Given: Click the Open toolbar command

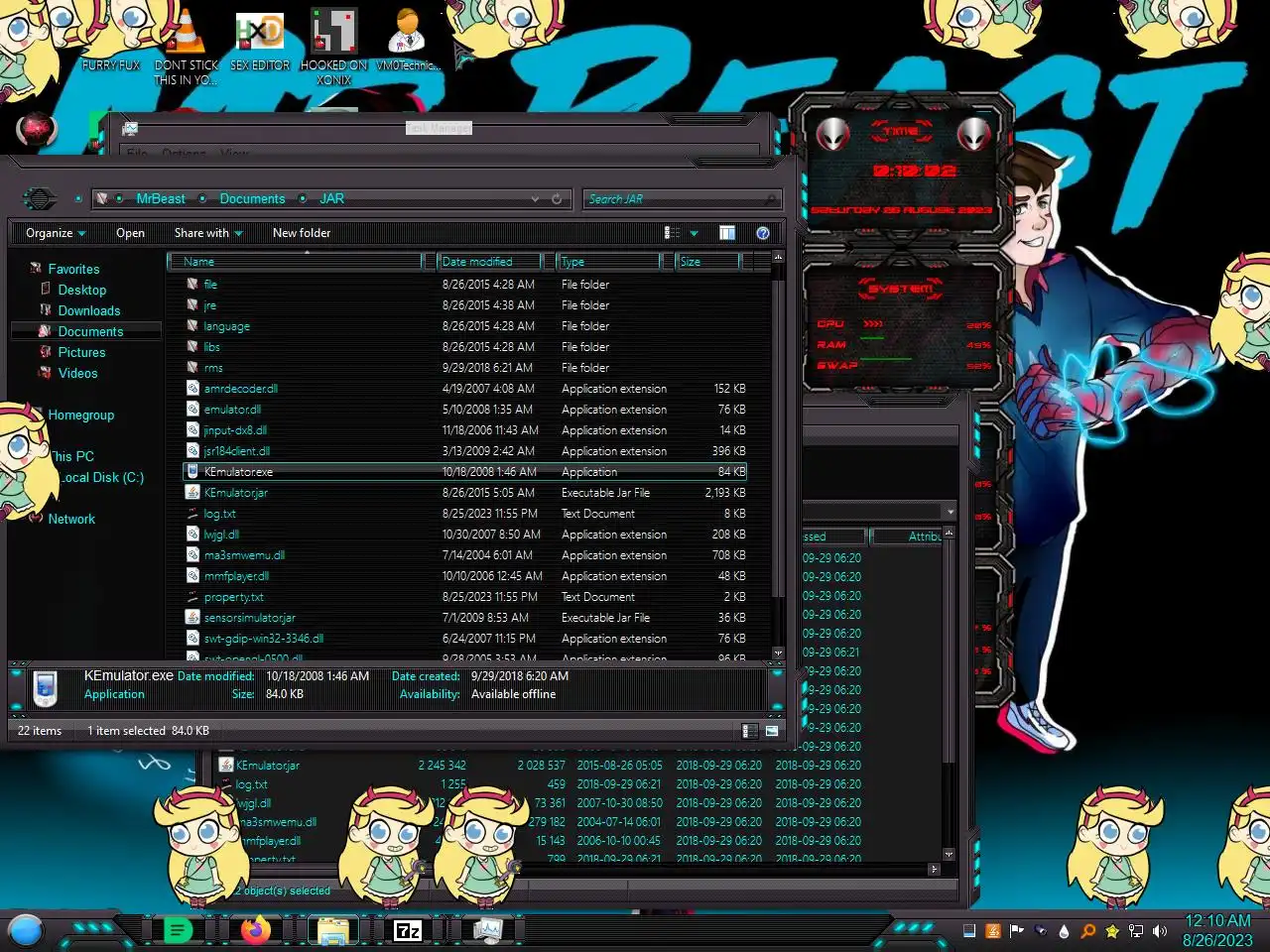Looking at the screenshot, I should click(130, 233).
